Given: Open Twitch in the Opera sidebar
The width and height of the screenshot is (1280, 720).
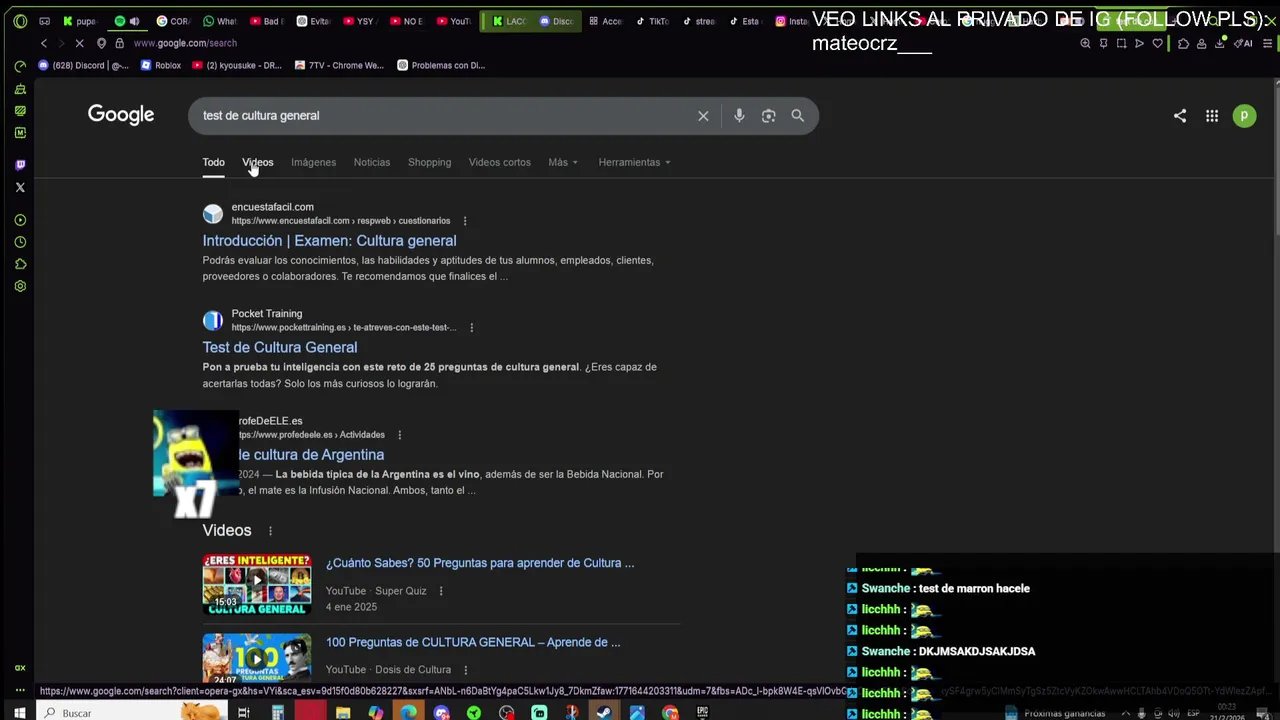Looking at the screenshot, I should 20,165.
